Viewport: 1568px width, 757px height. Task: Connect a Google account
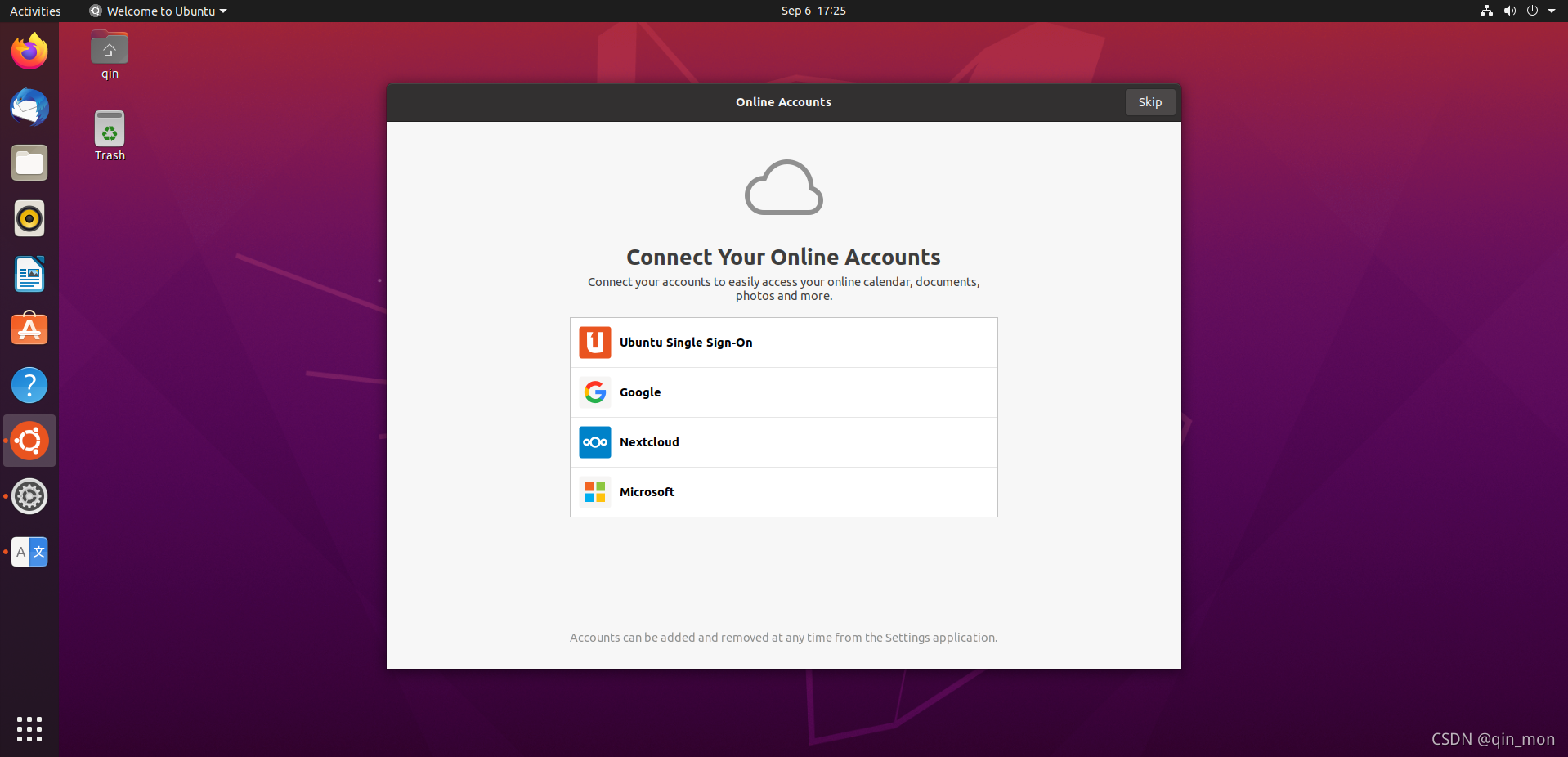[783, 392]
